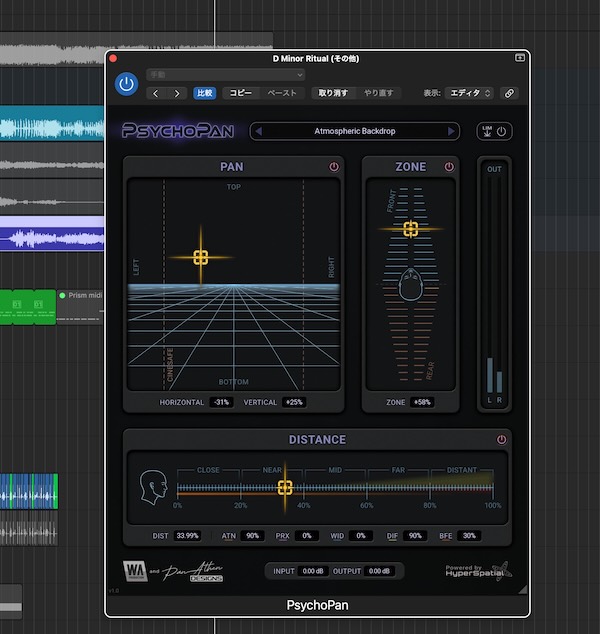Click the DIST value field 33.99%
The height and width of the screenshot is (634, 600).
187,536
